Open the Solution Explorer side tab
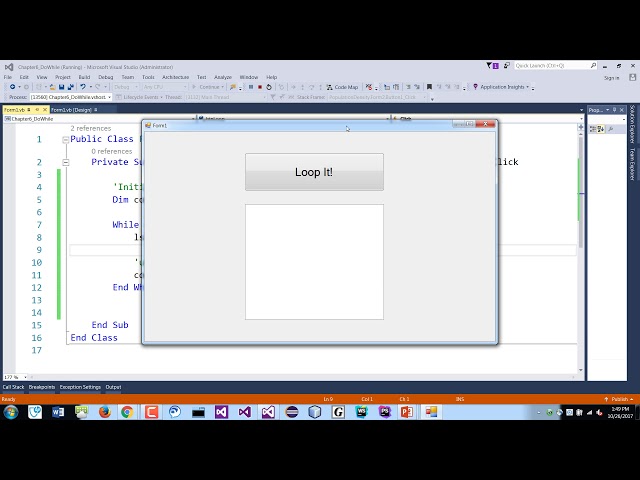This screenshot has height=480, width=640. point(632,124)
